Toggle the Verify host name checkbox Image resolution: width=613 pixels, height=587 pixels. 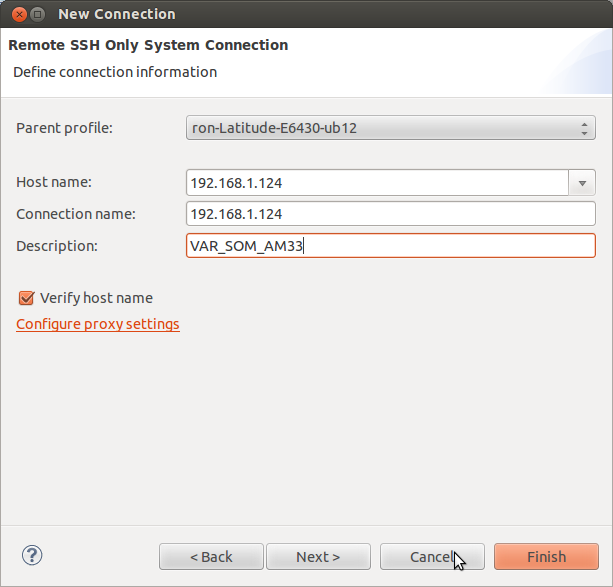tap(26, 298)
